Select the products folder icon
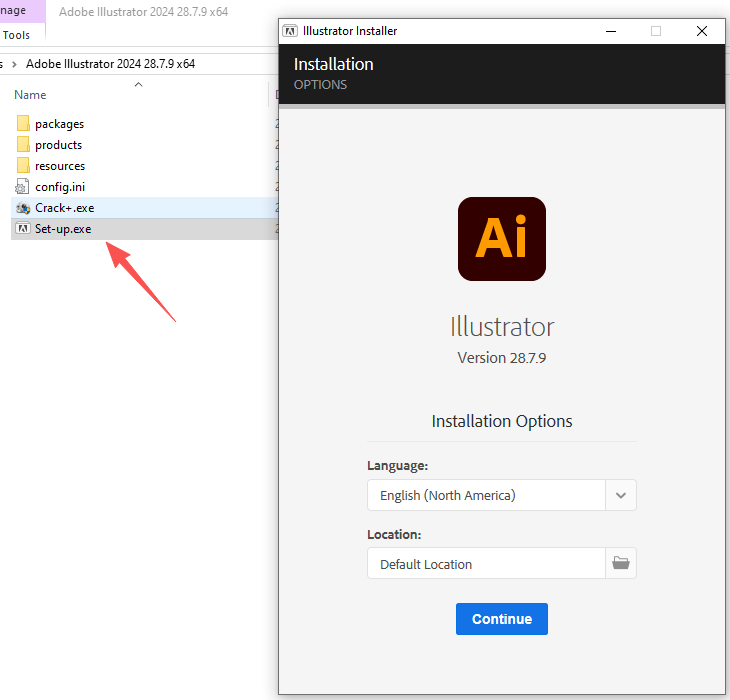Image resolution: width=730 pixels, height=700 pixels. [23, 145]
